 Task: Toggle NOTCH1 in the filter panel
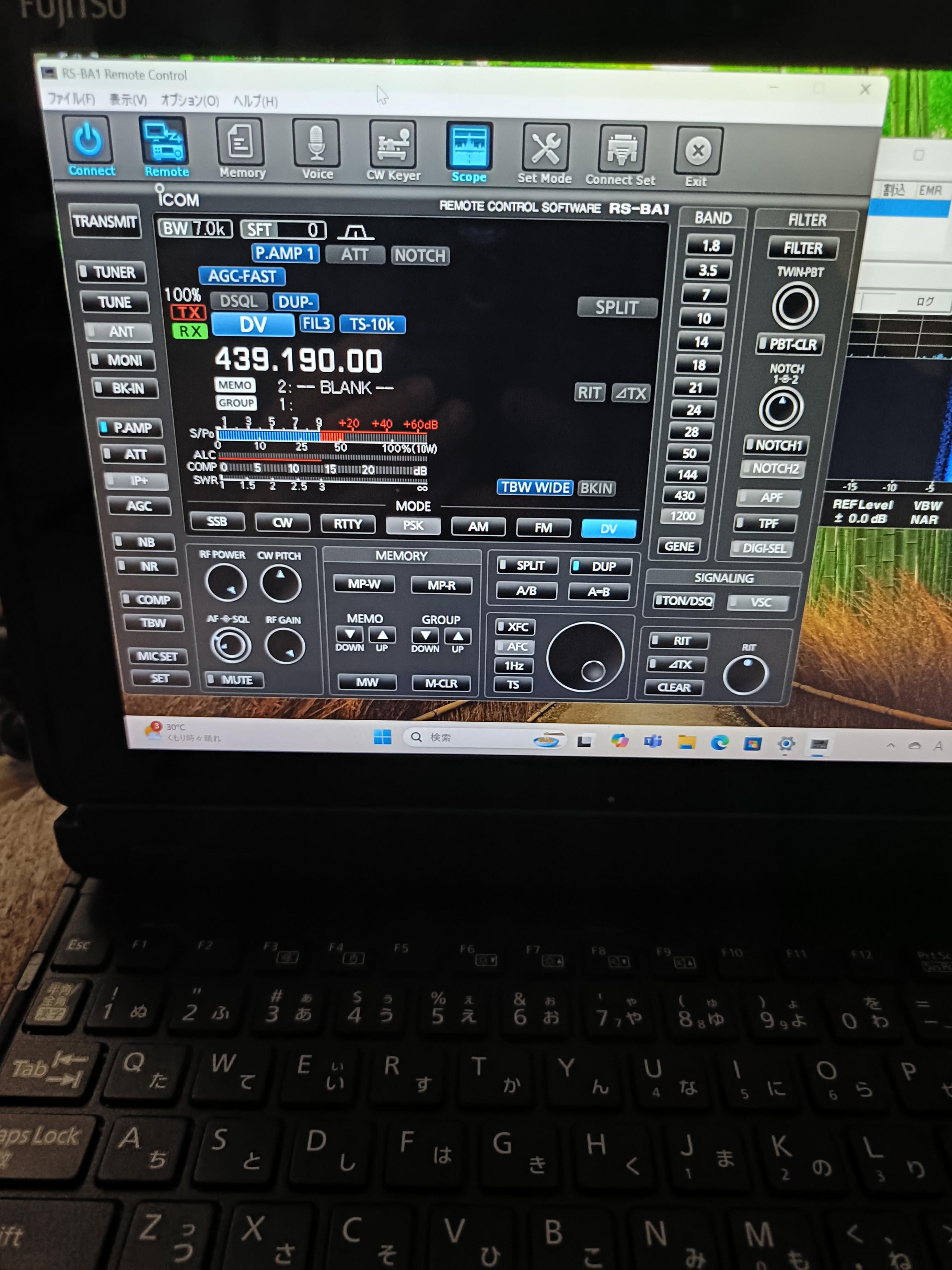tap(776, 445)
